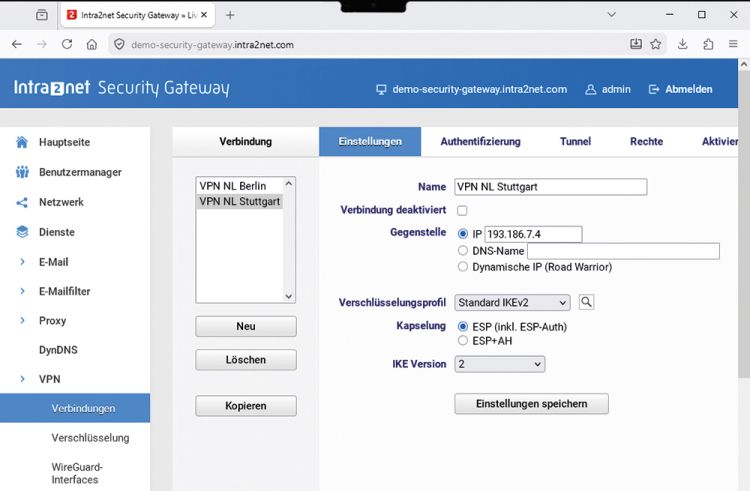The height and width of the screenshot is (491, 750).
Task: Select ESP (inkl. ESP-Auth) encapsulation
Action: point(463,327)
